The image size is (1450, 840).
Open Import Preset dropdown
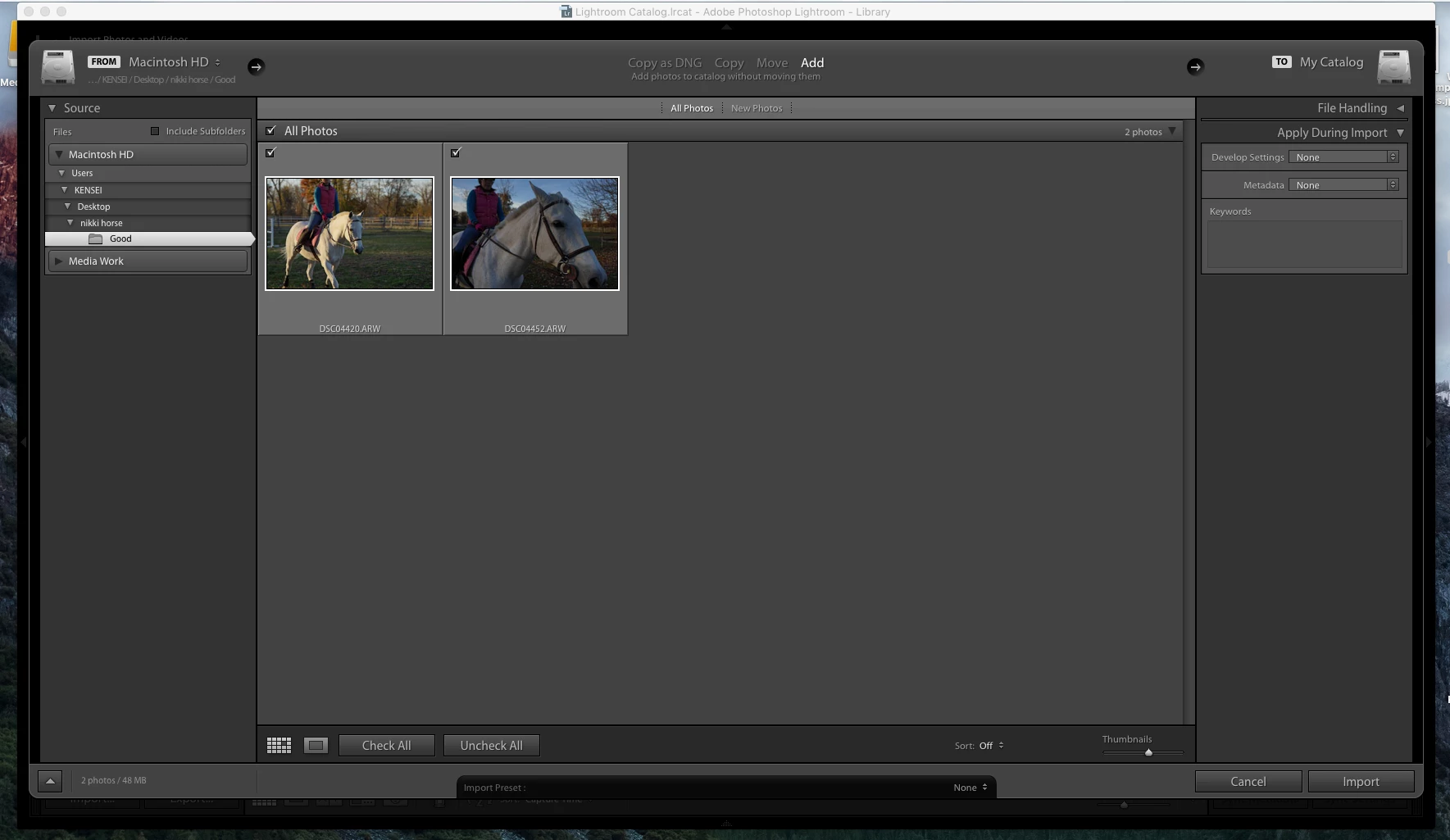pyautogui.click(x=970, y=788)
